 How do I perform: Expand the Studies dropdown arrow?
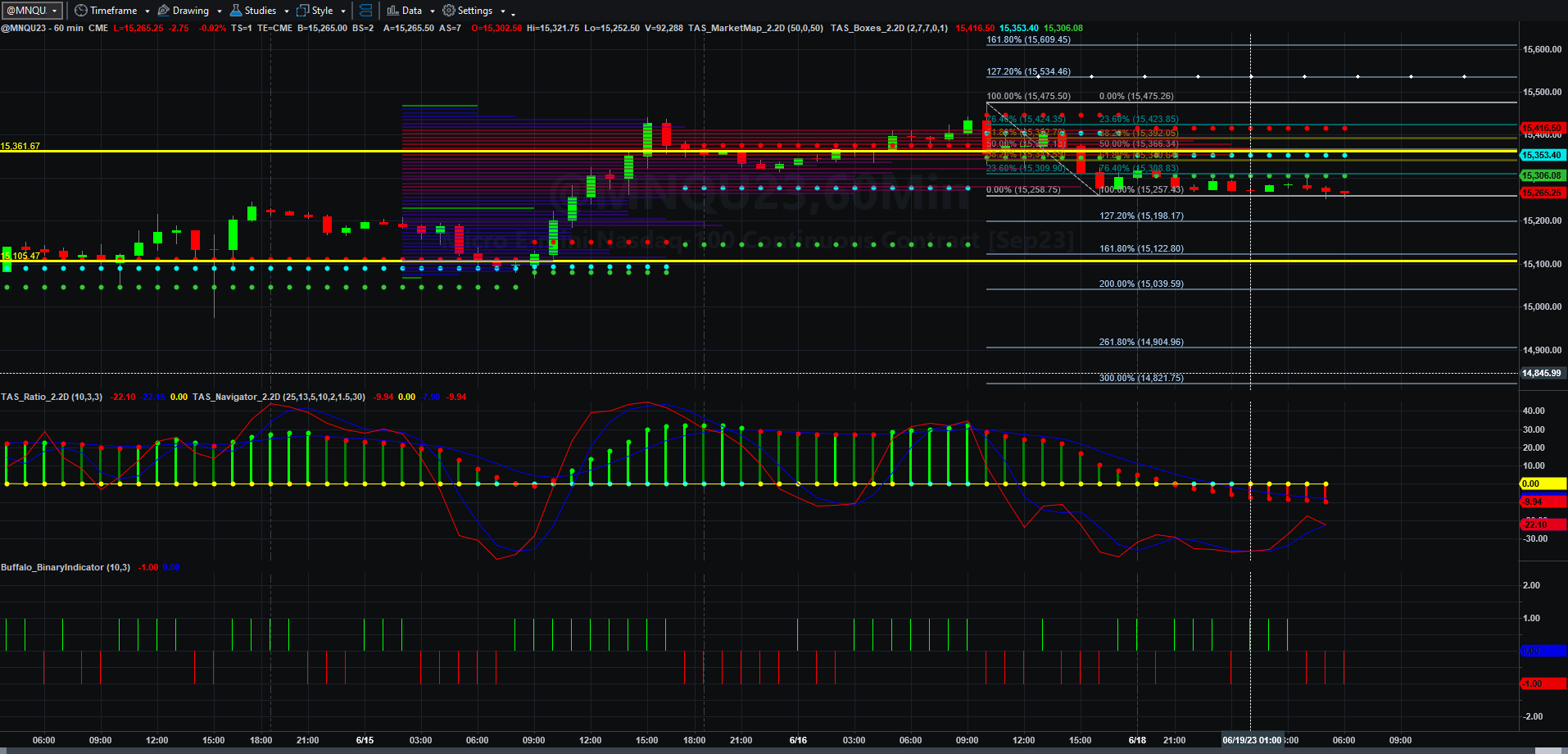[287, 11]
